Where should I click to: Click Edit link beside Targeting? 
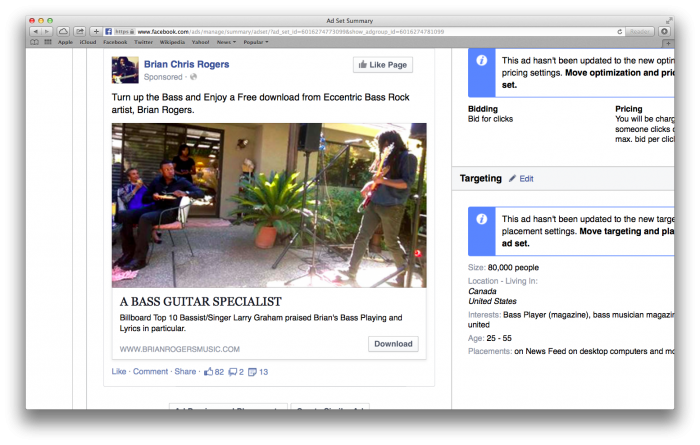(x=526, y=179)
